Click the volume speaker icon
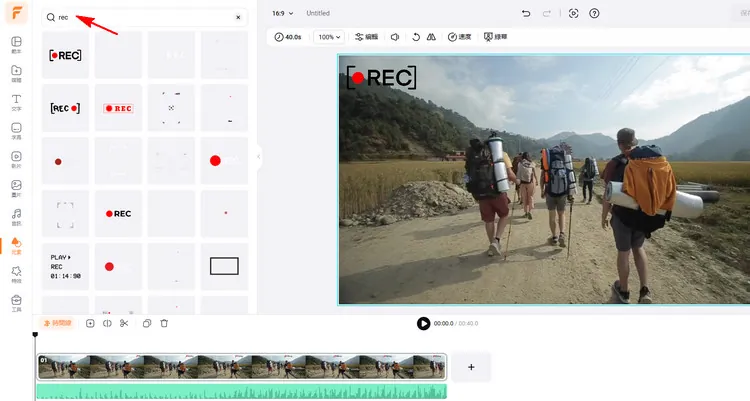 (x=395, y=37)
